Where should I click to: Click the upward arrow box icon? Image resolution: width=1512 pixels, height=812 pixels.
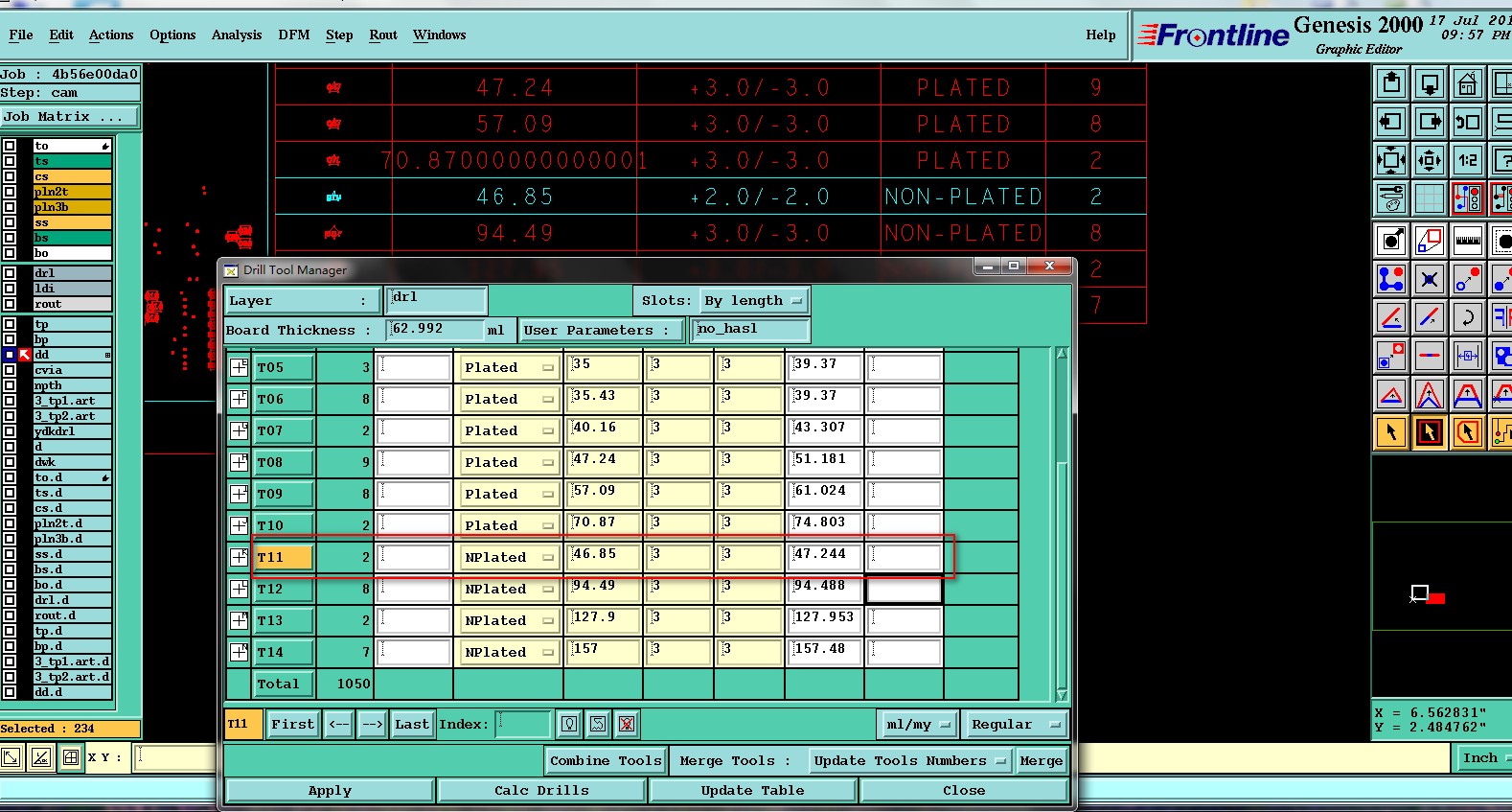1391,84
